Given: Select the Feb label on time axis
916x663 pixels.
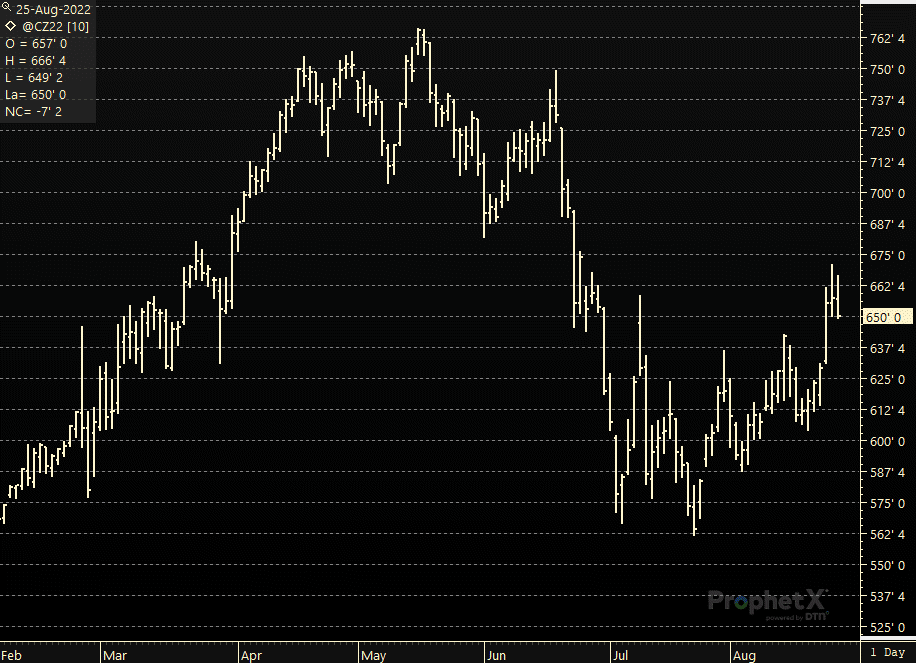Looking at the screenshot, I should [11, 655].
